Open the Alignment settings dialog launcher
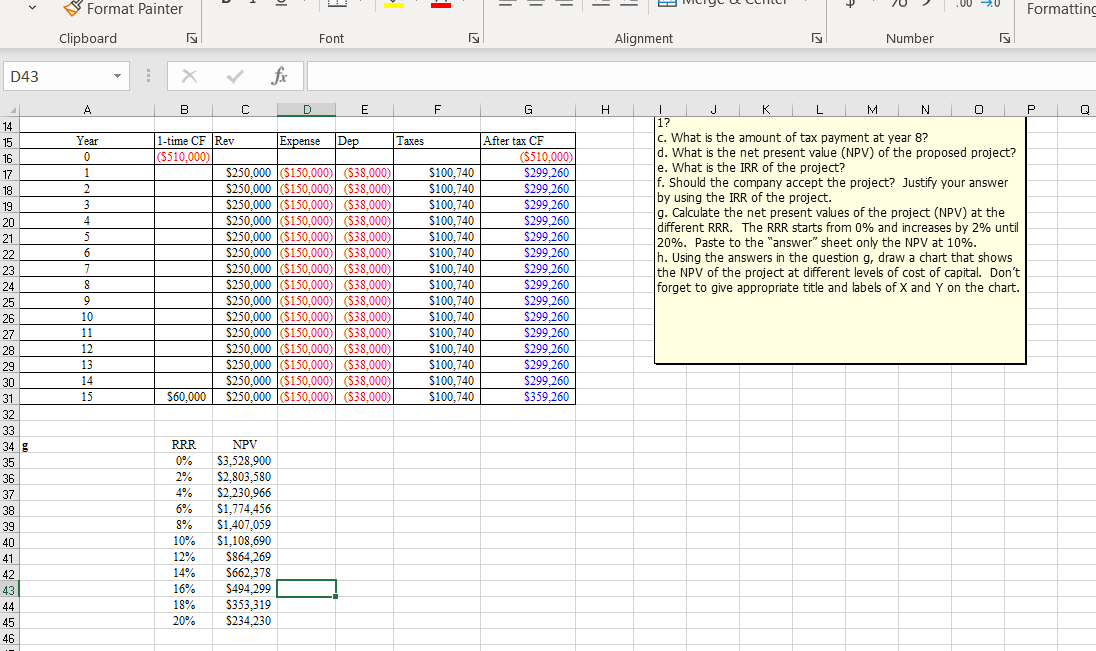This screenshot has height=651, width=1096. click(x=816, y=38)
